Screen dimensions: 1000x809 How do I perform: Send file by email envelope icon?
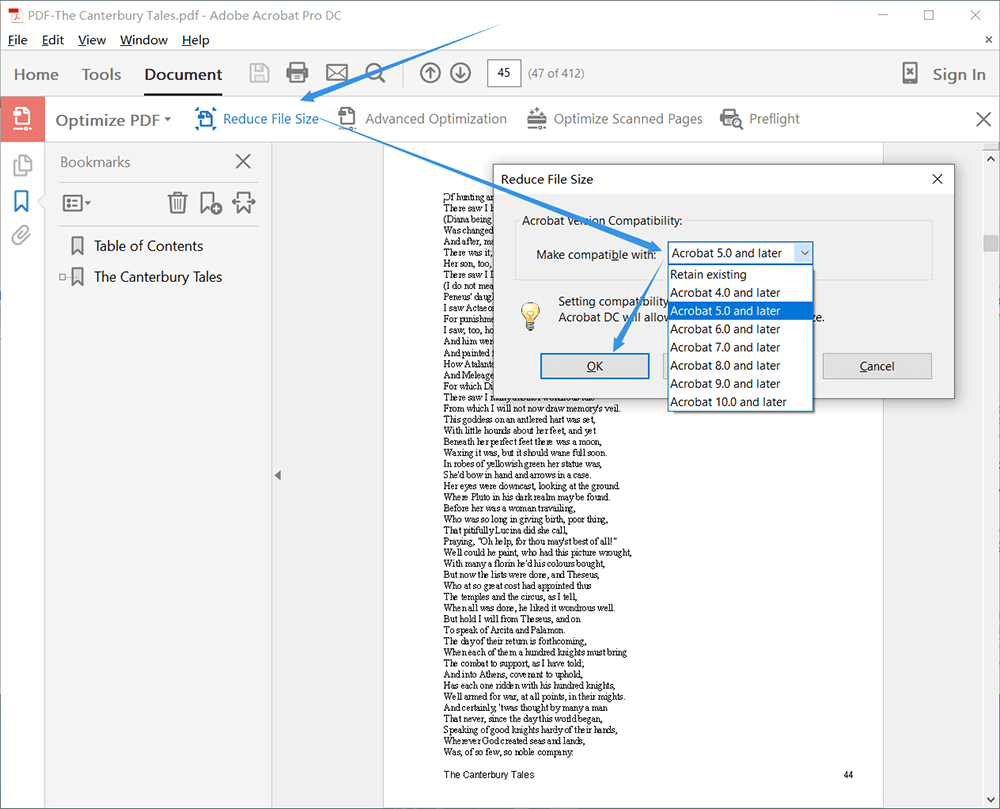[x=337, y=73]
